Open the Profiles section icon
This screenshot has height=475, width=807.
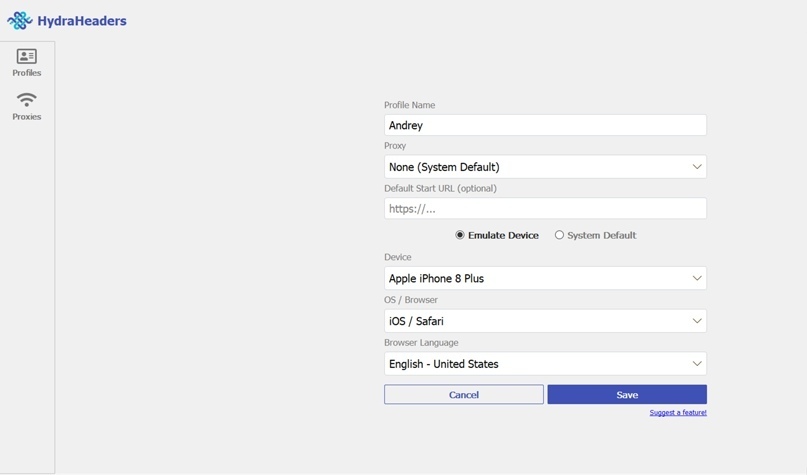[27, 56]
